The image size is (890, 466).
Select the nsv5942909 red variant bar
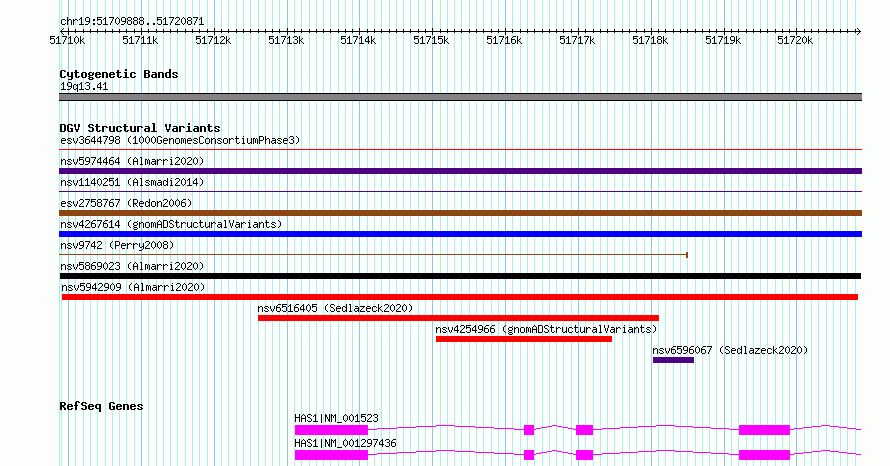[x=460, y=297]
